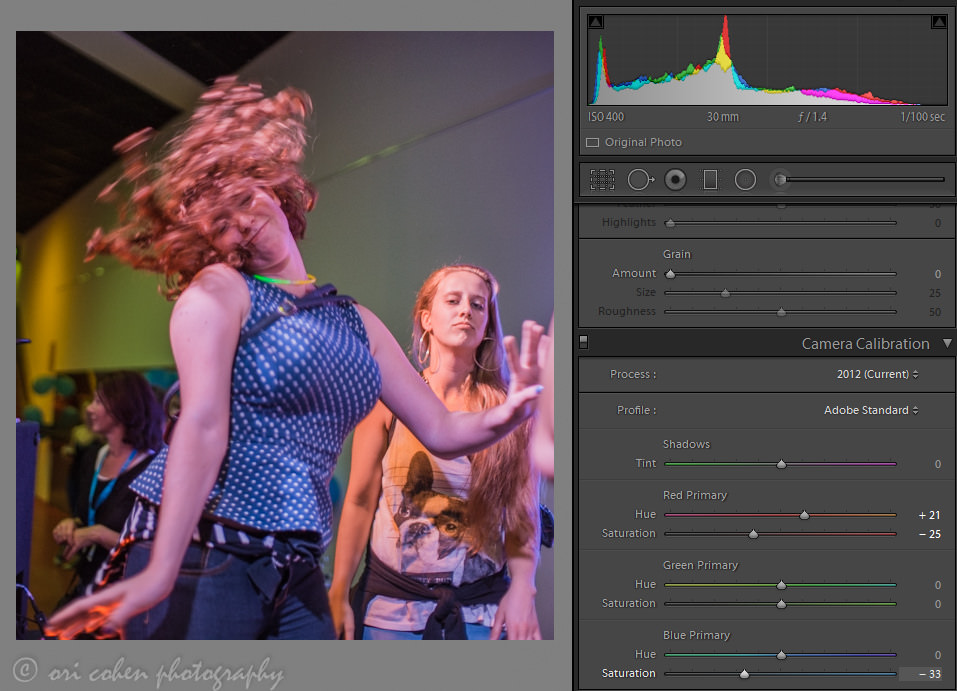Click the histogram graph
957x691 pixels.
click(x=767, y=60)
